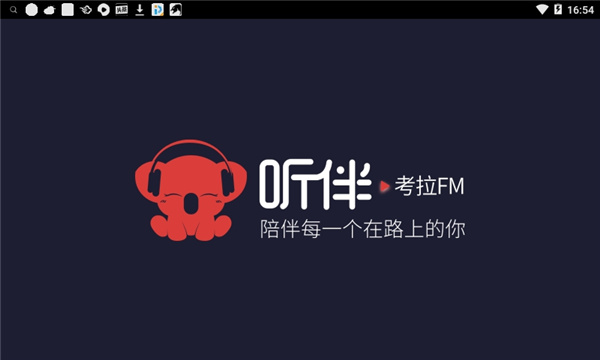This screenshot has height=360, width=600.
Task: Click the 考拉FM text
Action: click(429, 186)
